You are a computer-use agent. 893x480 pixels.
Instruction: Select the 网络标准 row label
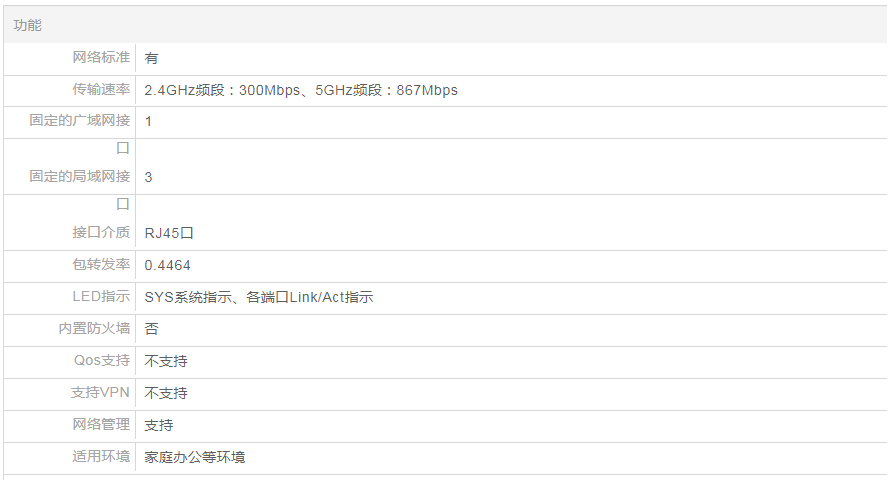[101, 57]
